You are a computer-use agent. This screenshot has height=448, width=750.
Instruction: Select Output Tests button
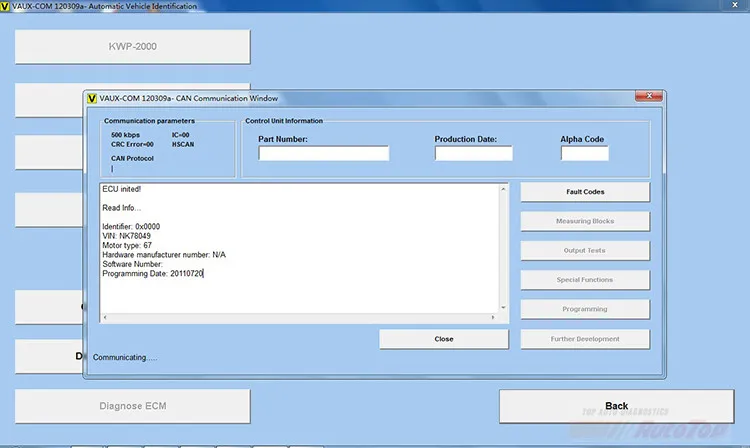tap(585, 251)
